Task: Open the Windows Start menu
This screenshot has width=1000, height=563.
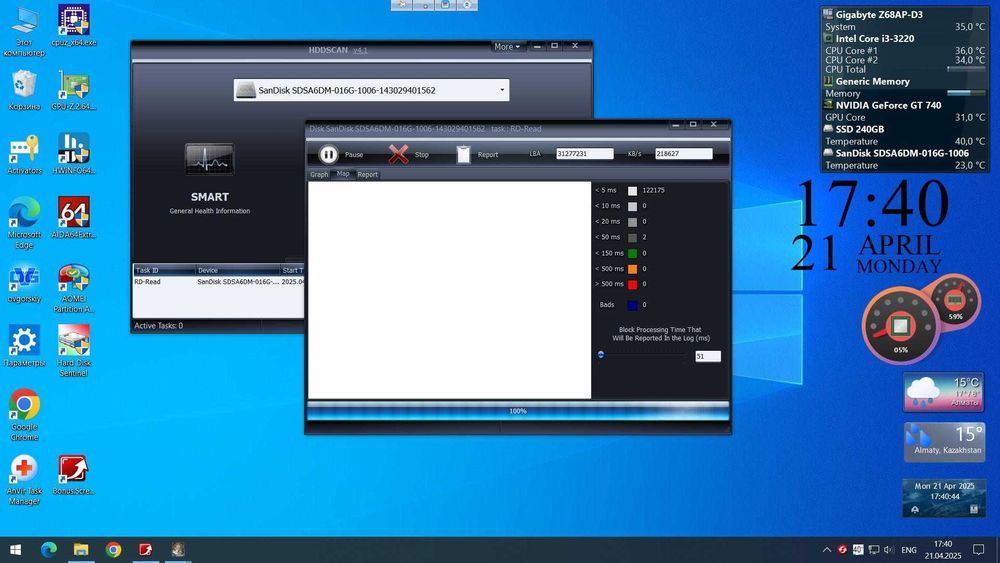Action: pos(16,550)
